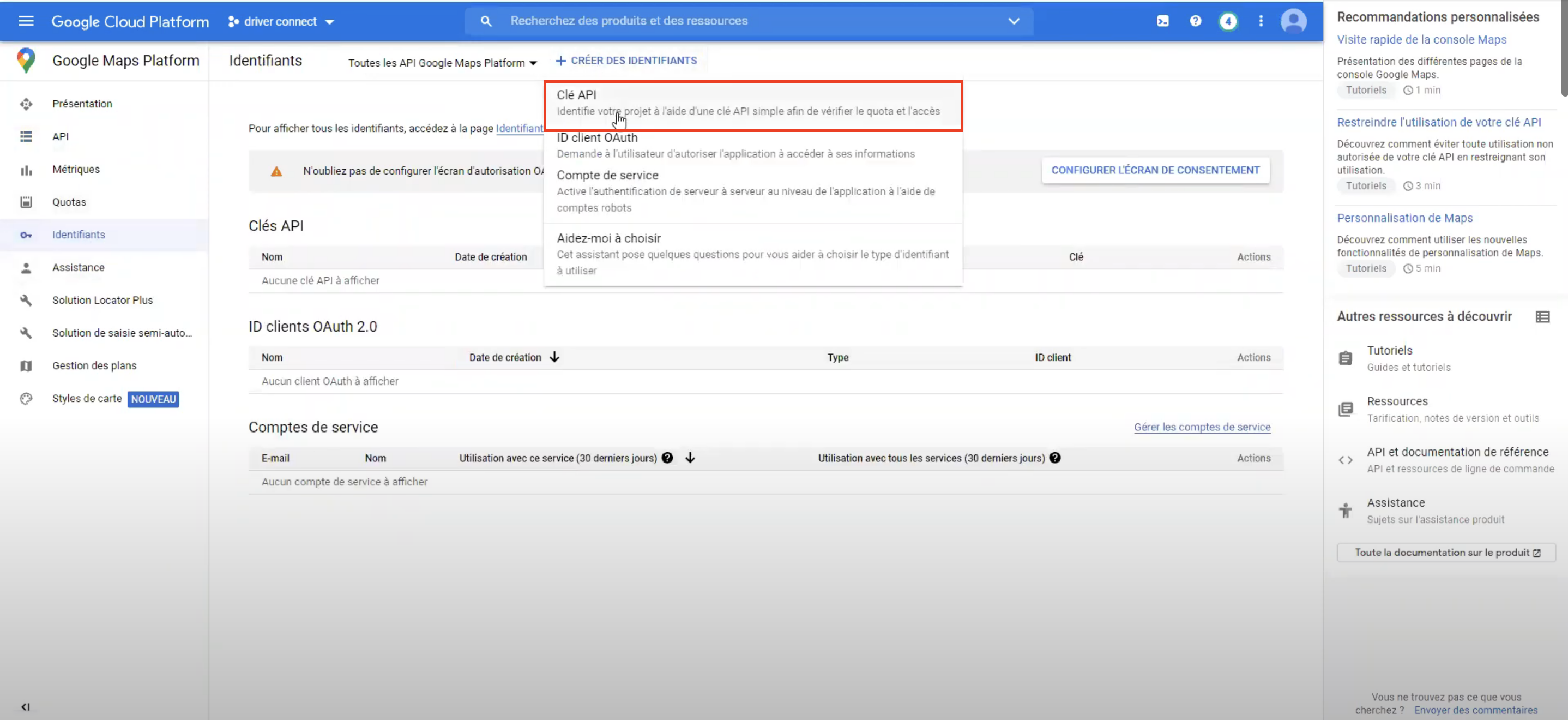1568x720 pixels.
Task: Click the E-mail column header
Action: [275, 458]
